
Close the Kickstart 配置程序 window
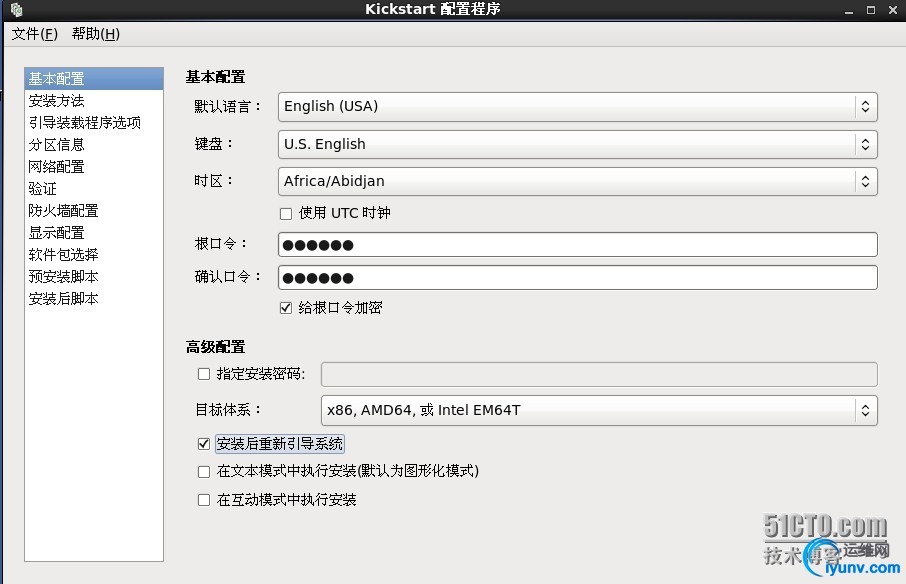[893, 10]
